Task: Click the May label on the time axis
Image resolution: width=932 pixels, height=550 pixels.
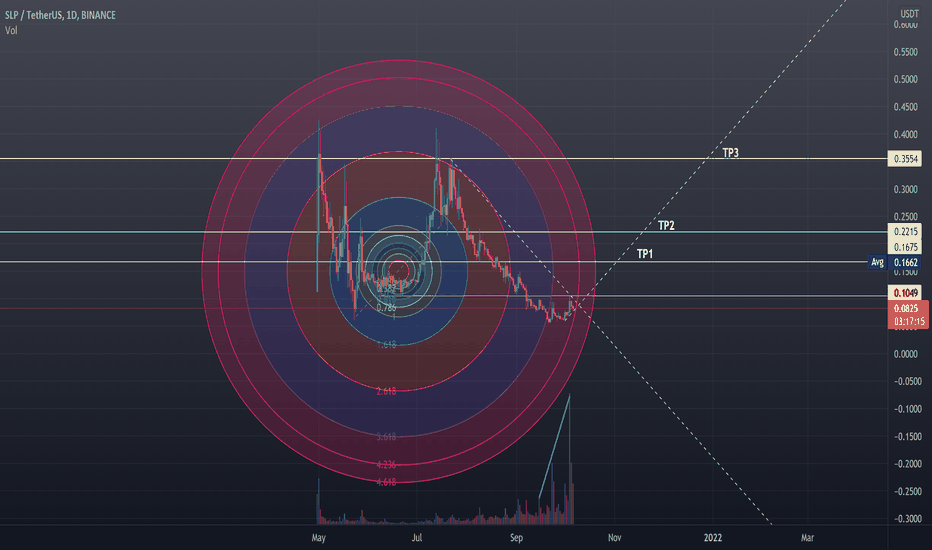Action: (x=319, y=538)
